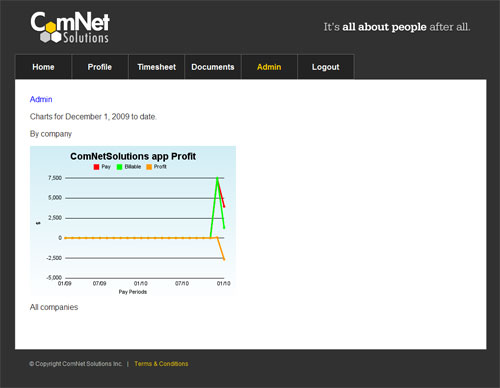500x388 pixels.
Task: Click the 07/09 x-axis label
Action: [x=99, y=284]
